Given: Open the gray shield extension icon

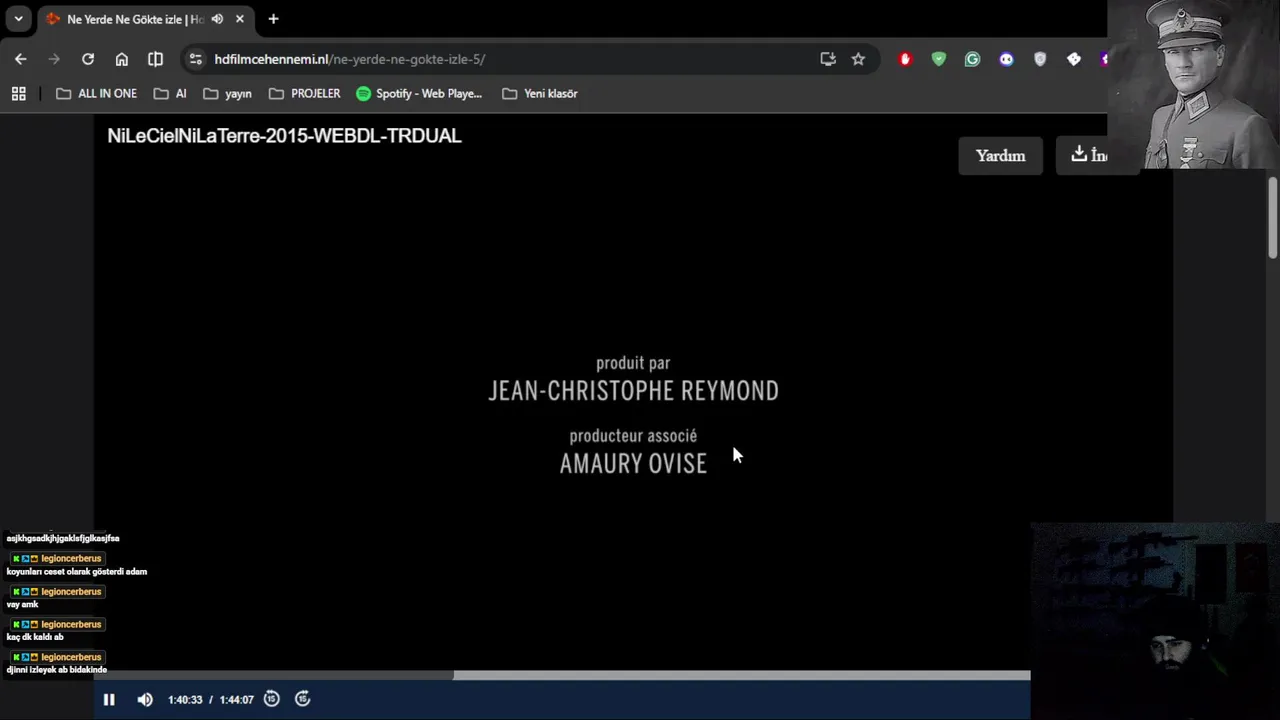Looking at the screenshot, I should tap(1040, 59).
